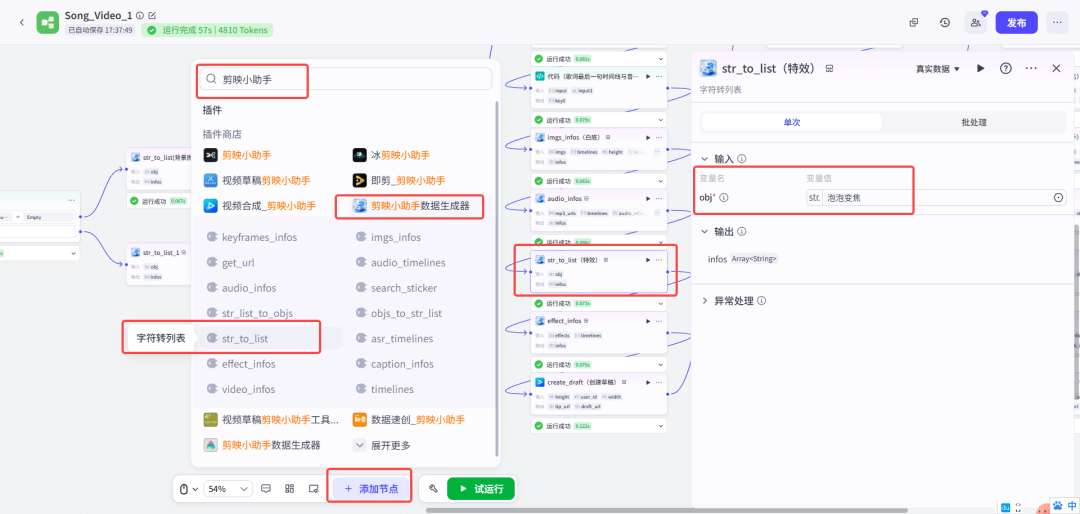1080x514 pixels.
Task: Choose the timelines tool
Action: [x=384, y=389]
